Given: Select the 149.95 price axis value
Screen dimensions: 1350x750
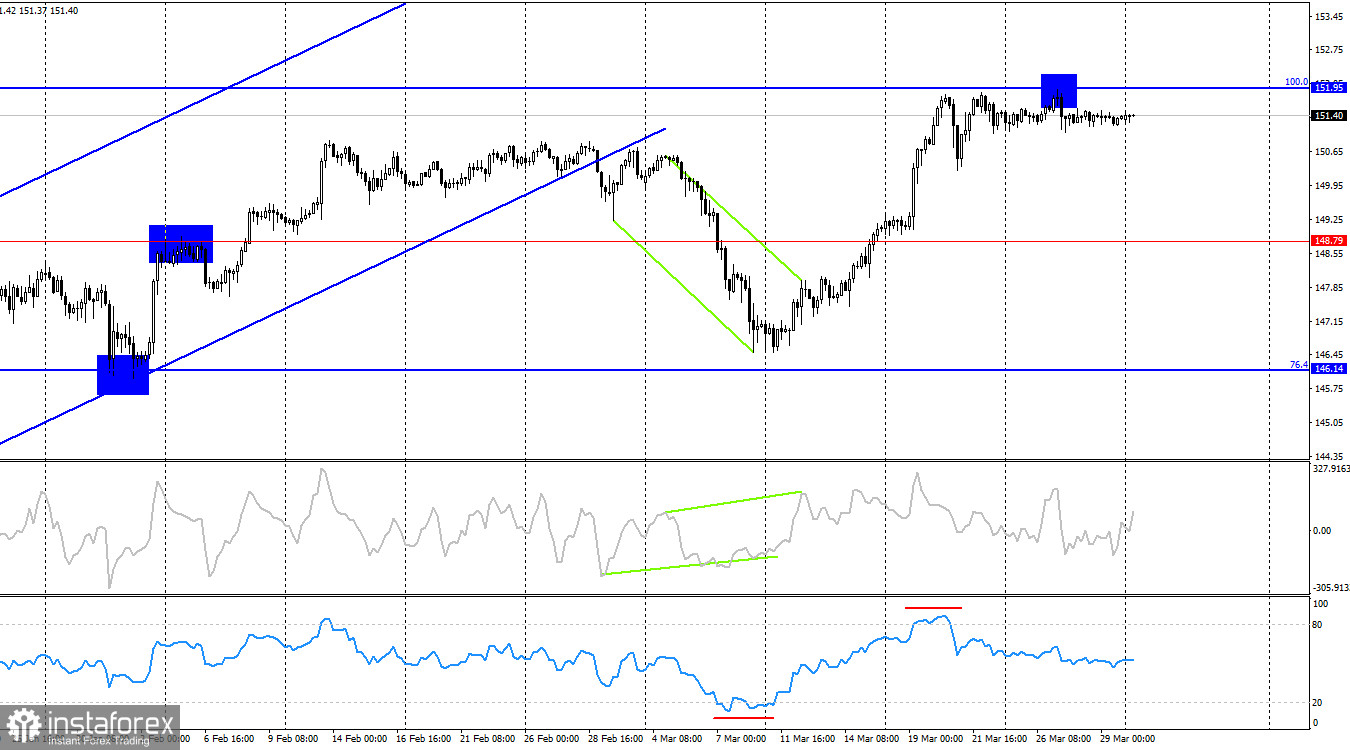Looking at the screenshot, I should (x=1329, y=186).
